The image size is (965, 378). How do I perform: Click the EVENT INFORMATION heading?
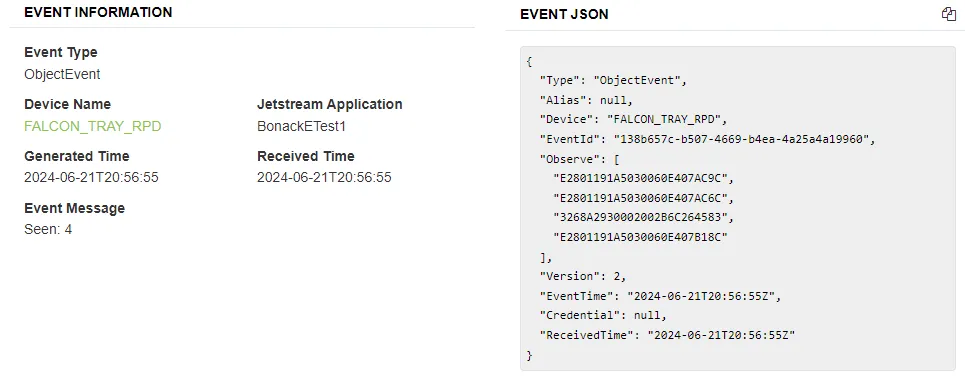click(98, 12)
